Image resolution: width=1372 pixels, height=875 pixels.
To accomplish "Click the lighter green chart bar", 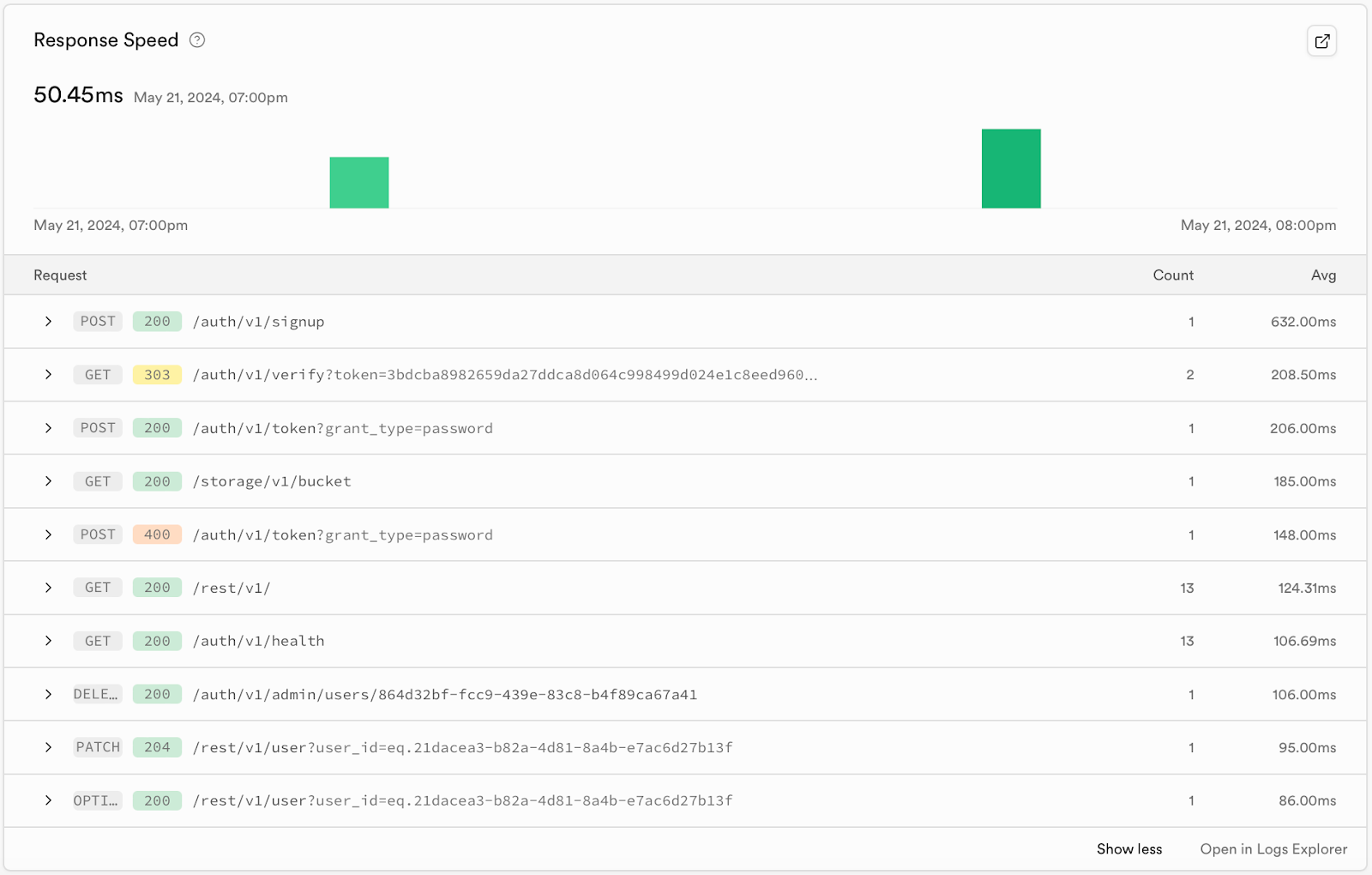I will pyautogui.click(x=359, y=183).
